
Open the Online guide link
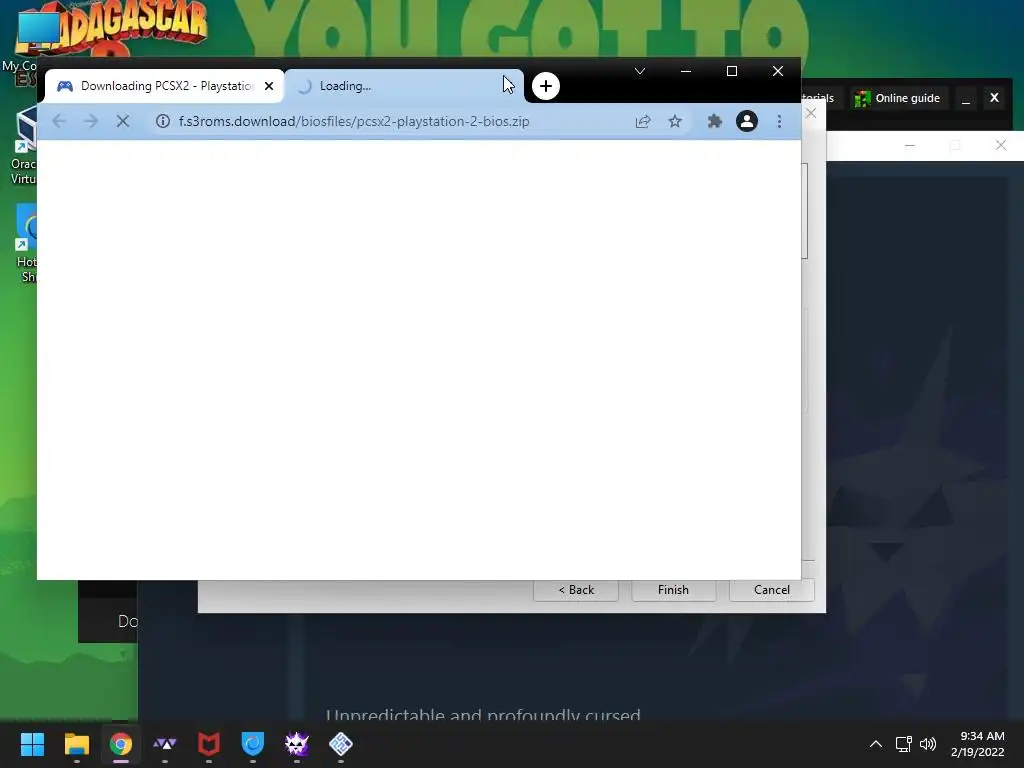click(897, 98)
